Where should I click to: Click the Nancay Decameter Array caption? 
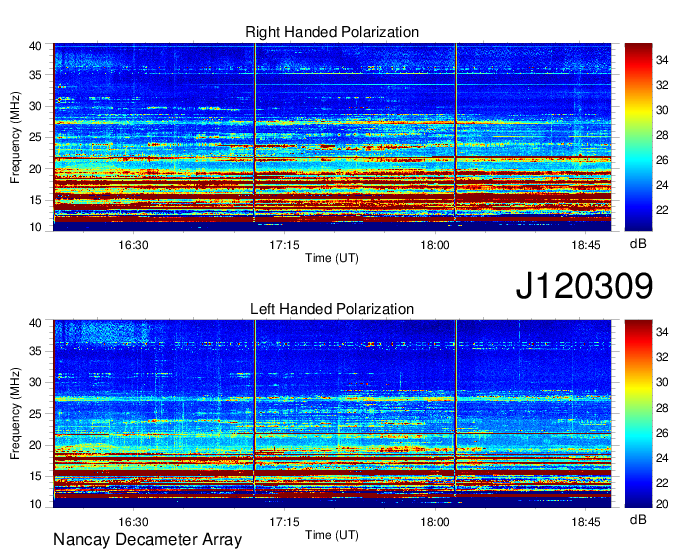pyautogui.click(x=147, y=539)
